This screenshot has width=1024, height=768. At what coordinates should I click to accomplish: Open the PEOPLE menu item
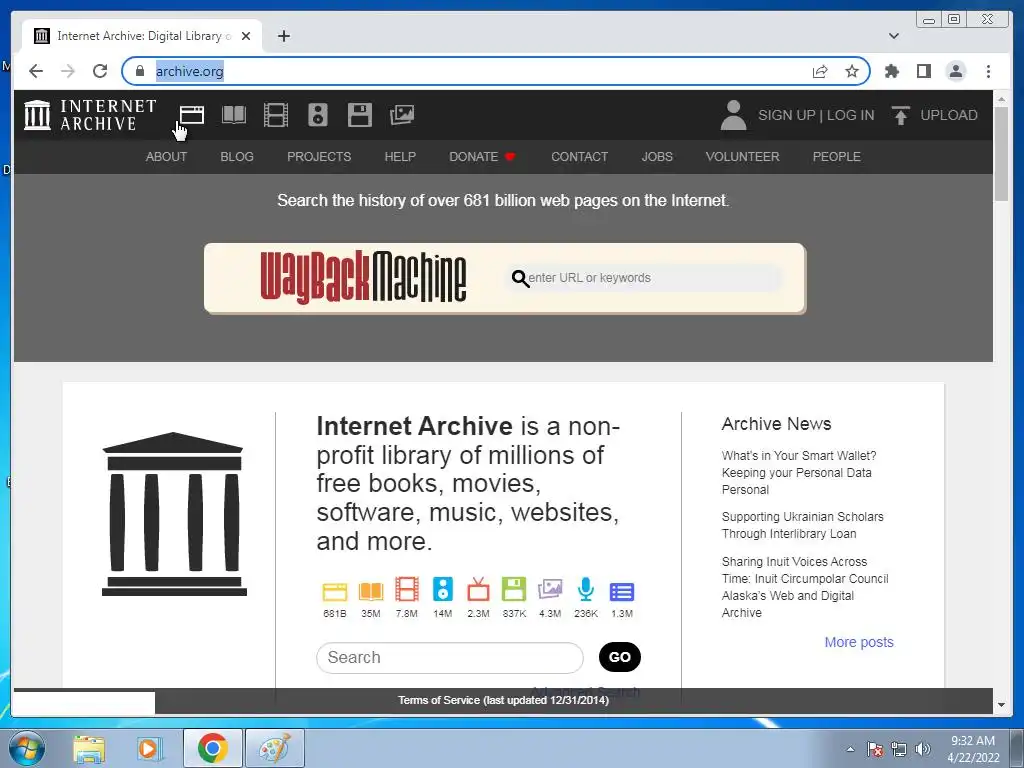[x=837, y=157]
